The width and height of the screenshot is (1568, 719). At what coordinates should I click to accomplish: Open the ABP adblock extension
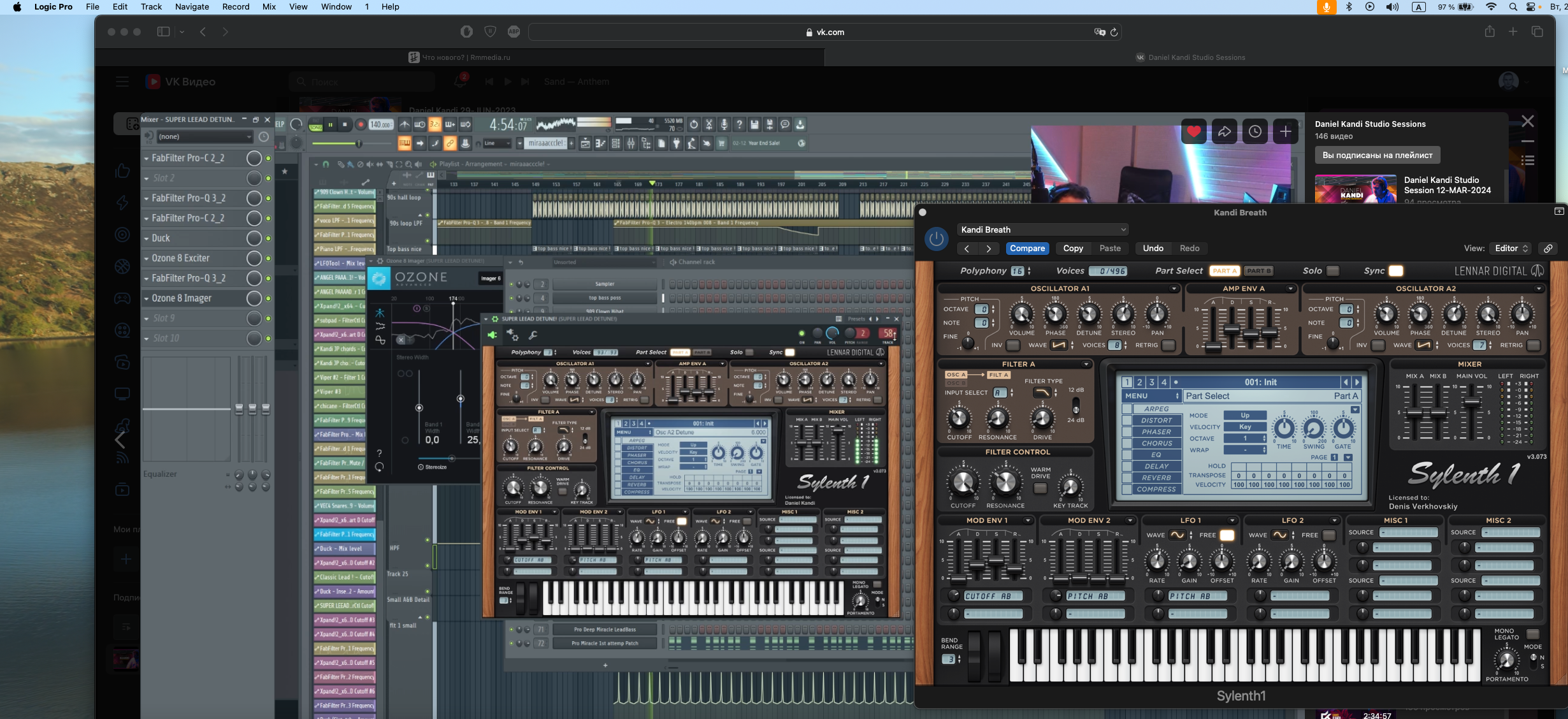[x=514, y=32]
